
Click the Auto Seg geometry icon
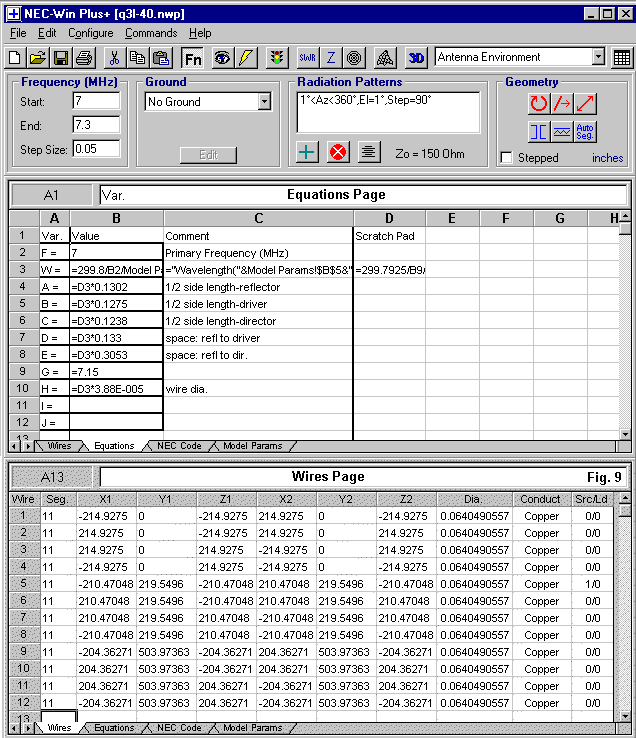click(586, 131)
